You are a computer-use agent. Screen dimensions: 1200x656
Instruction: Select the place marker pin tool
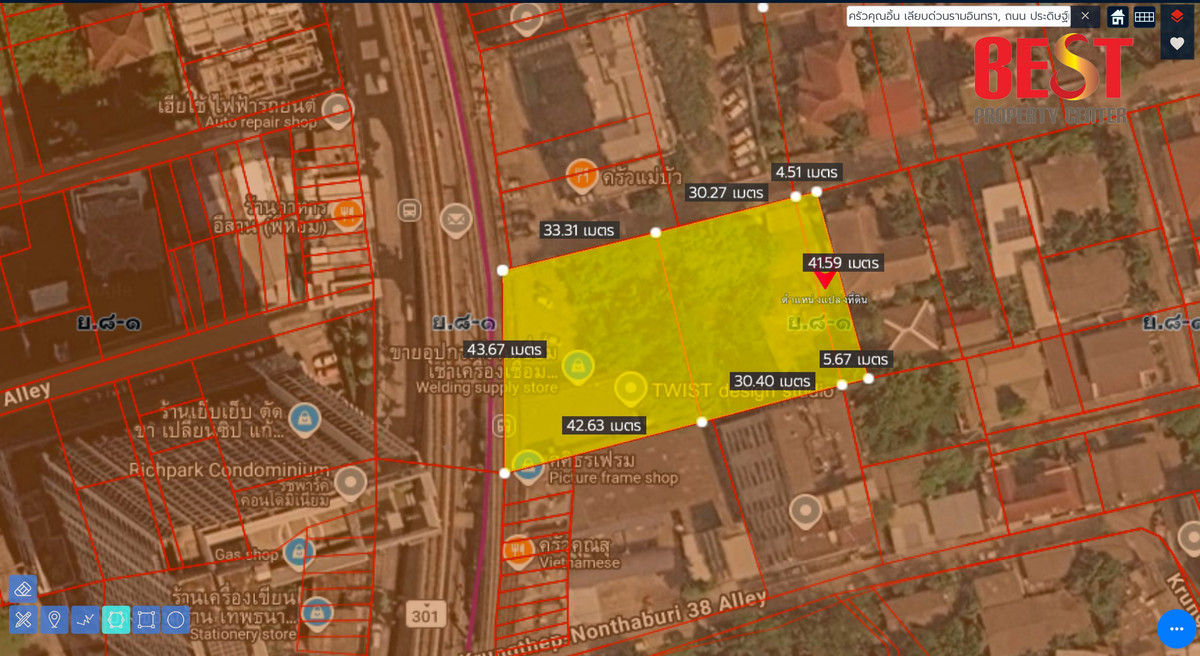[54, 620]
